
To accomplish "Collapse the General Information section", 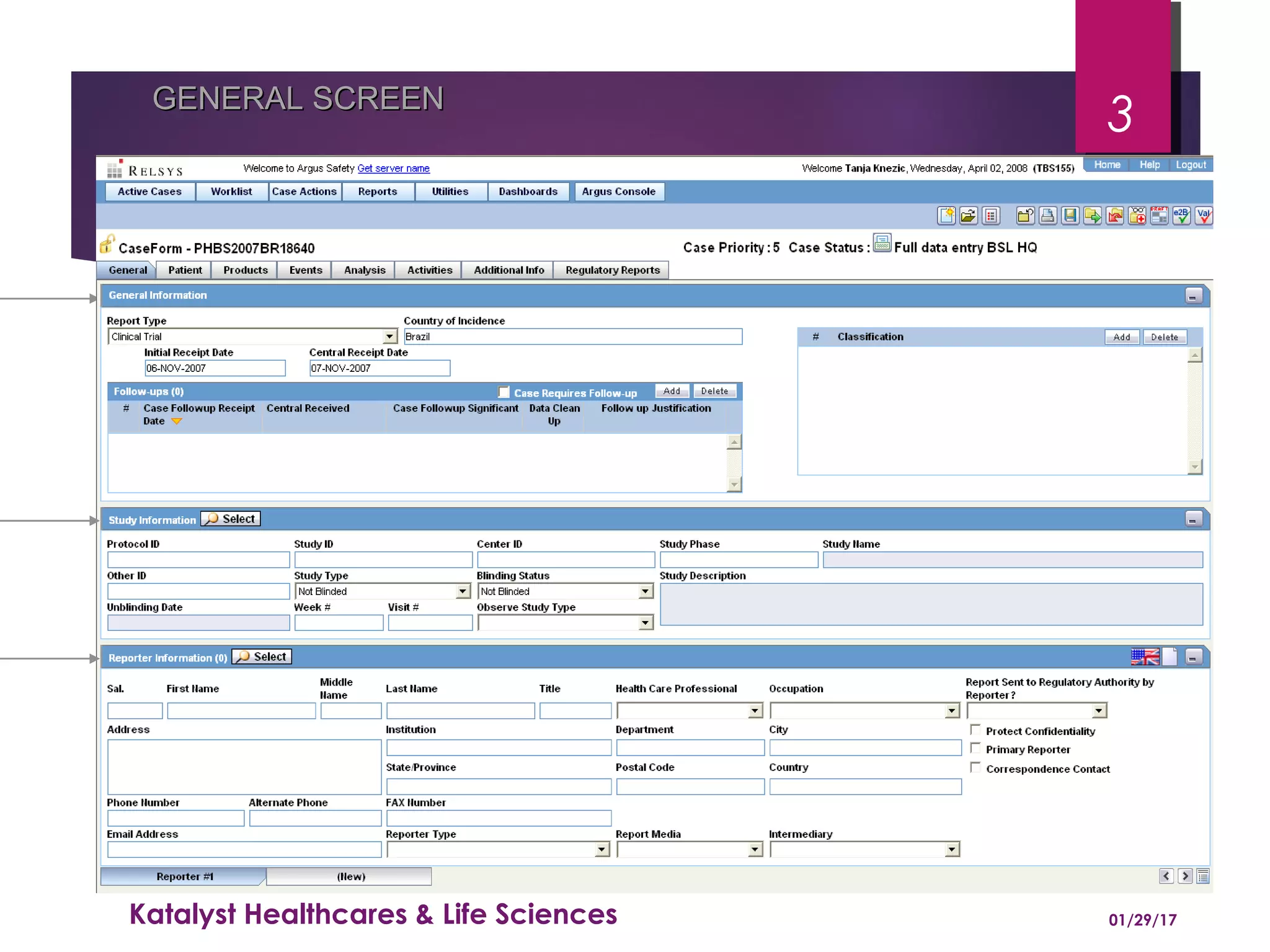I will (x=1193, y=296).
